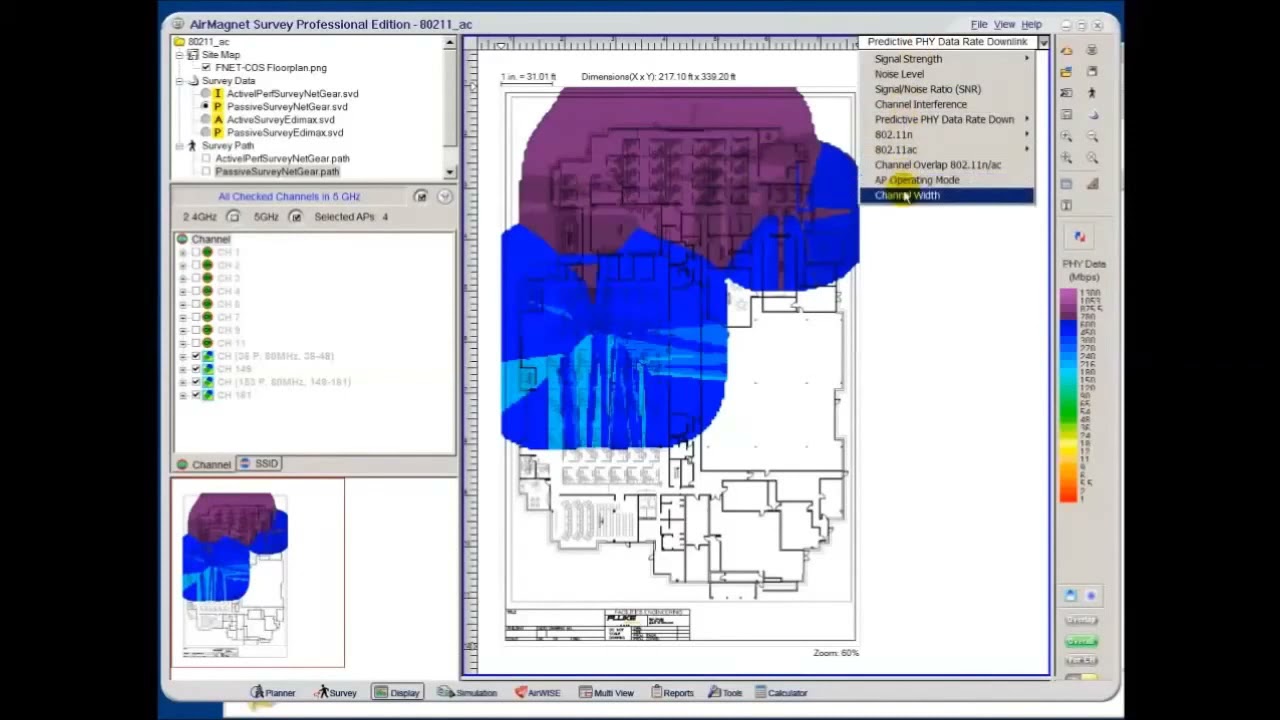Screen dimensions: 1280x720
Task: Open the Planner view
Action: click(273, 692)
